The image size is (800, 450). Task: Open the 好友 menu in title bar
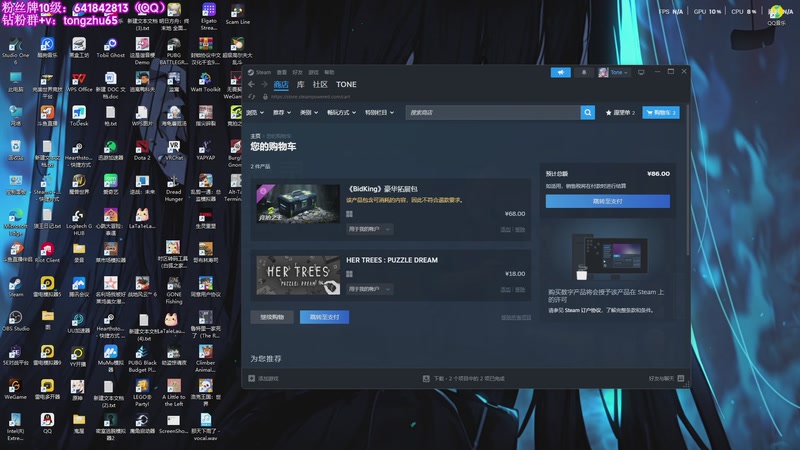click(297, 72)
